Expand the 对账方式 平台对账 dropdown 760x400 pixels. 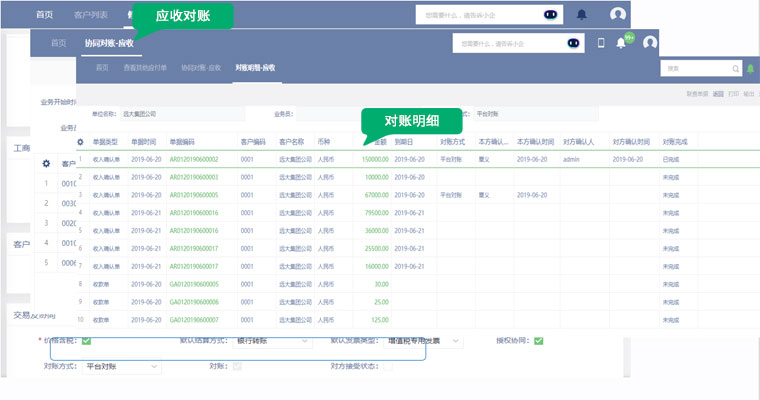point(121,367)
